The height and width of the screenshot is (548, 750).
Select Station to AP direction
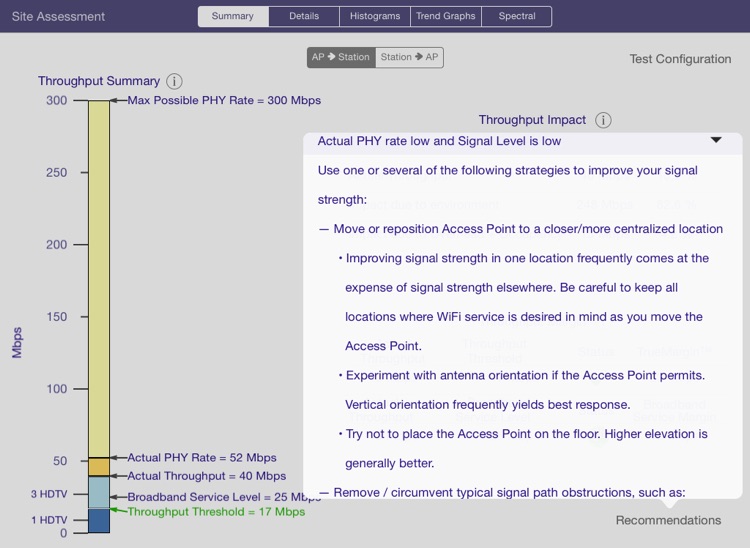409,57
